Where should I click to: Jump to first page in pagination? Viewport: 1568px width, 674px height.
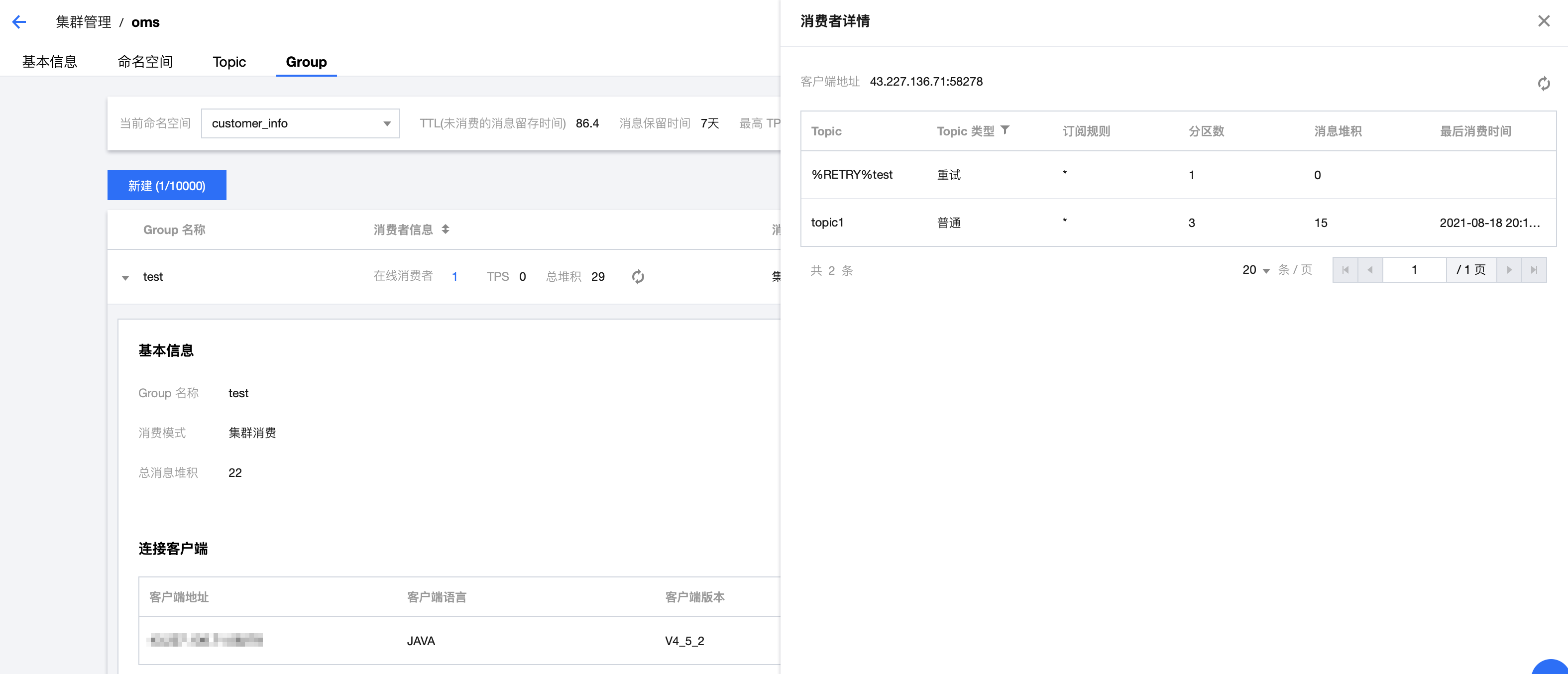1345,269
